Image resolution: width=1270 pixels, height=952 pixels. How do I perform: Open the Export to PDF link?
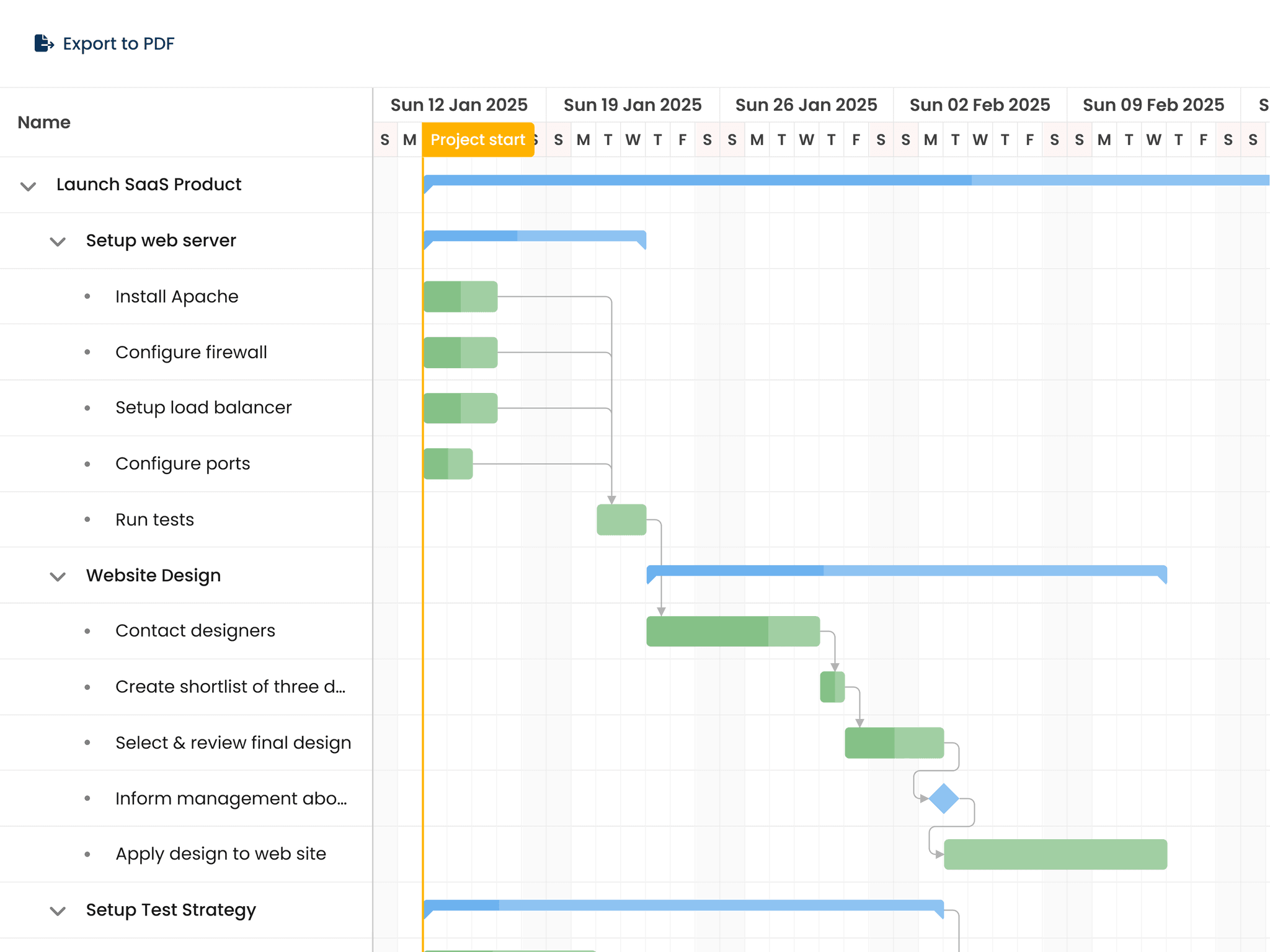coord(118,43)
